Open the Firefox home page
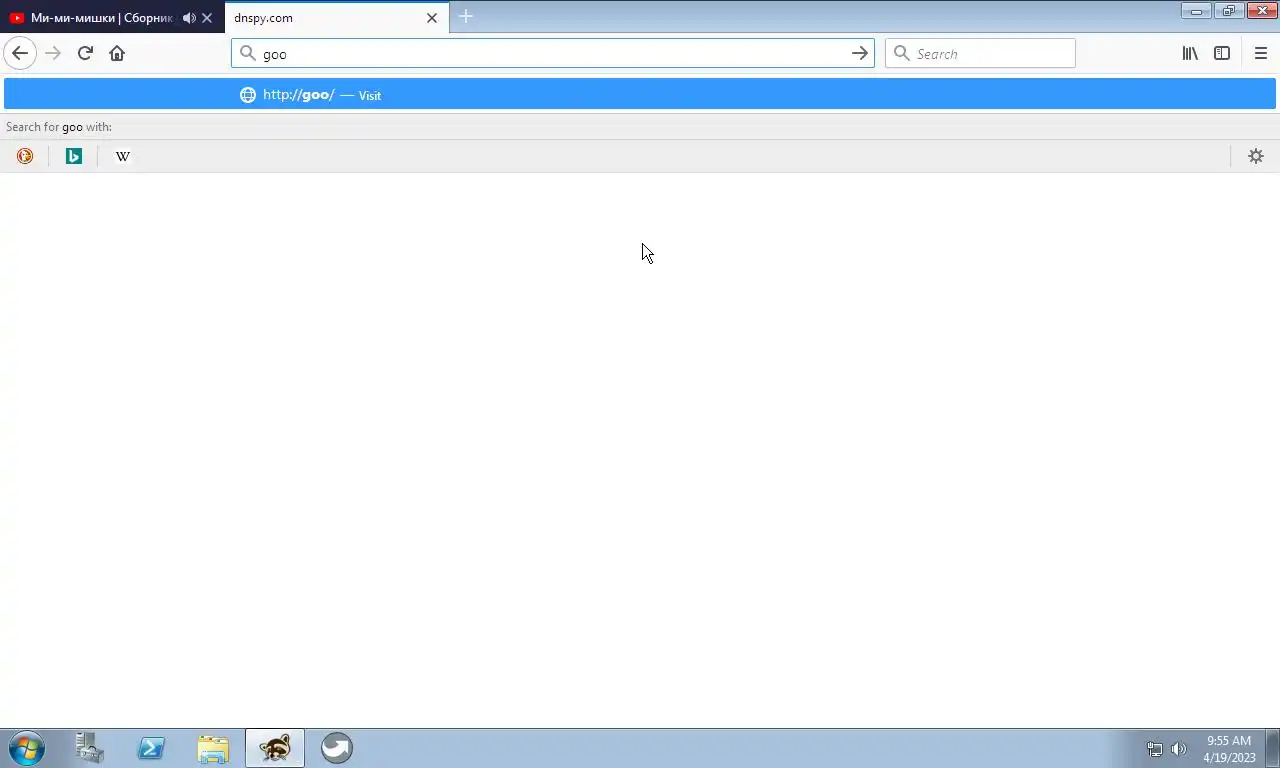 pyautogui.click(x=117, y=53)
